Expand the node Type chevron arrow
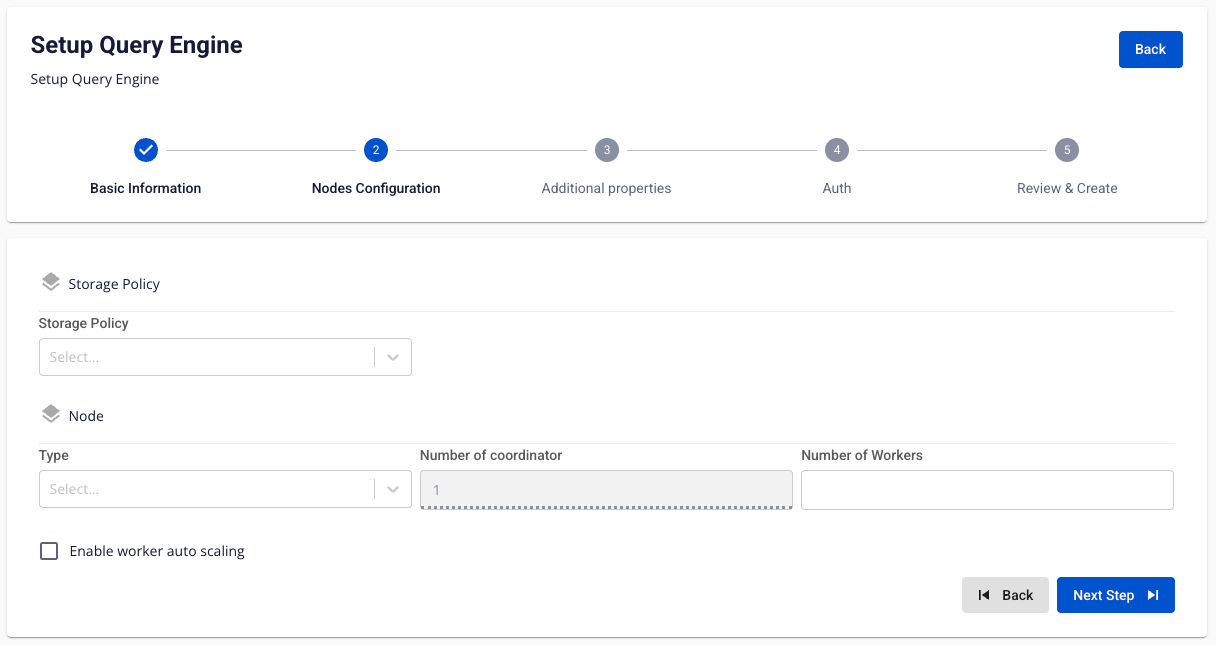The width and height of the screenshot is (1216, 646). tap(393, 489)
